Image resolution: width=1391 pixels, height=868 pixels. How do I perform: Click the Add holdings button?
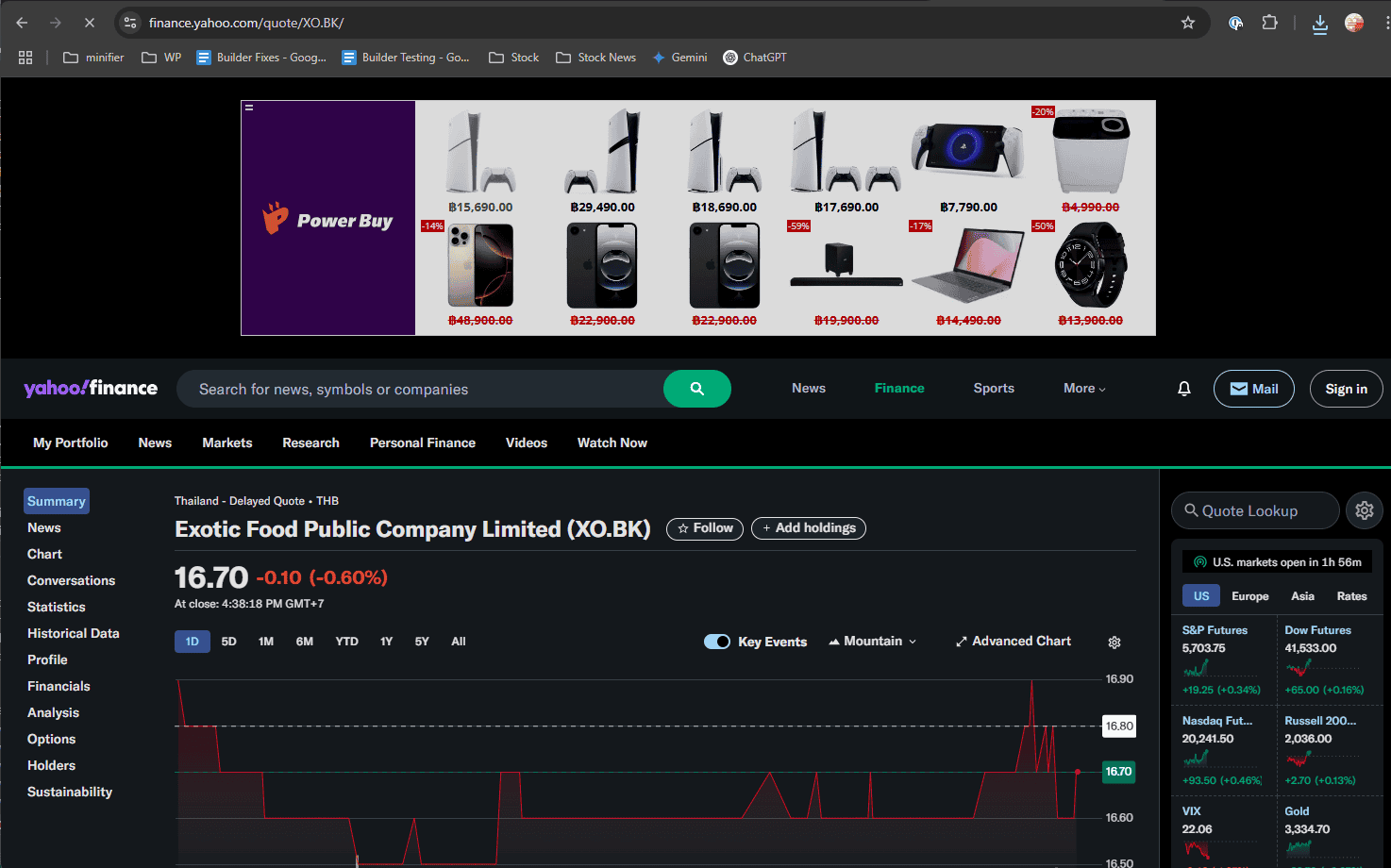(x=809, y=528)
